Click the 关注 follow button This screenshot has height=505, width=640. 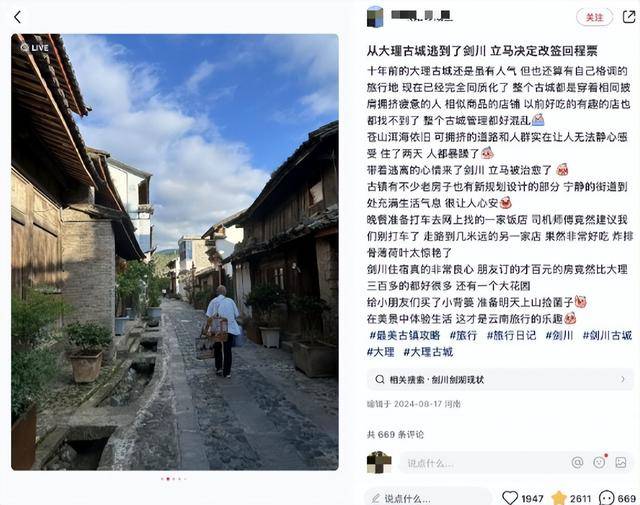coord(594,17)
